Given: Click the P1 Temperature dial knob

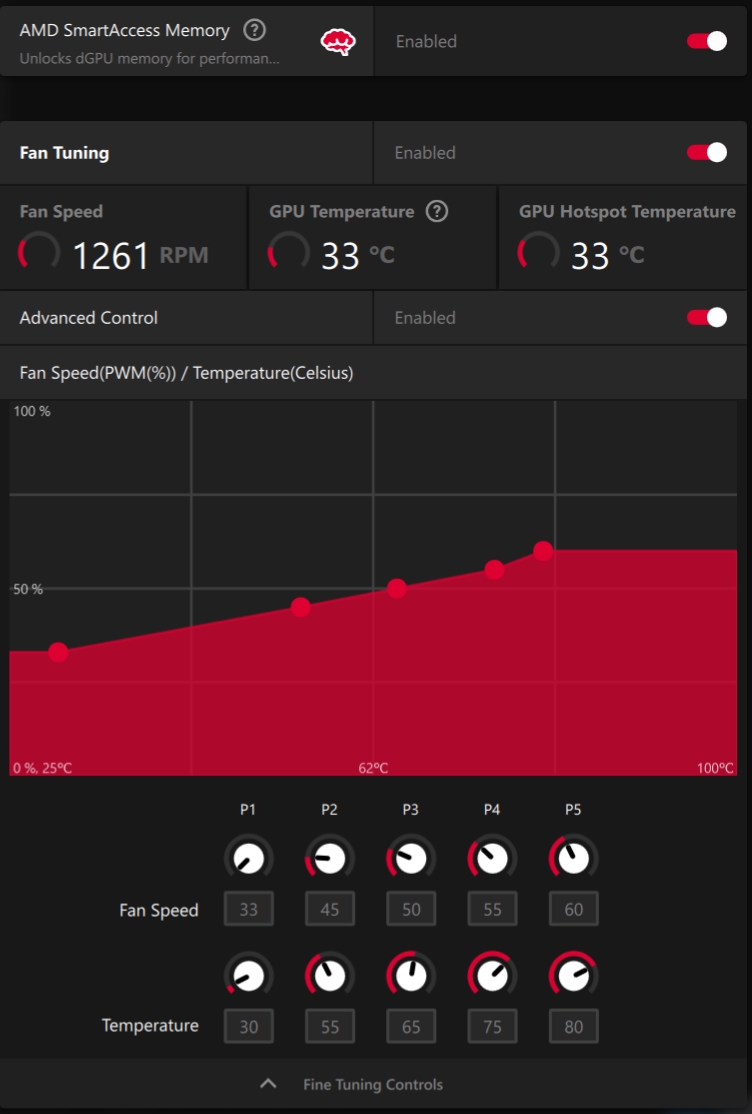Looking at the screenshot, I should click(248, 975).
